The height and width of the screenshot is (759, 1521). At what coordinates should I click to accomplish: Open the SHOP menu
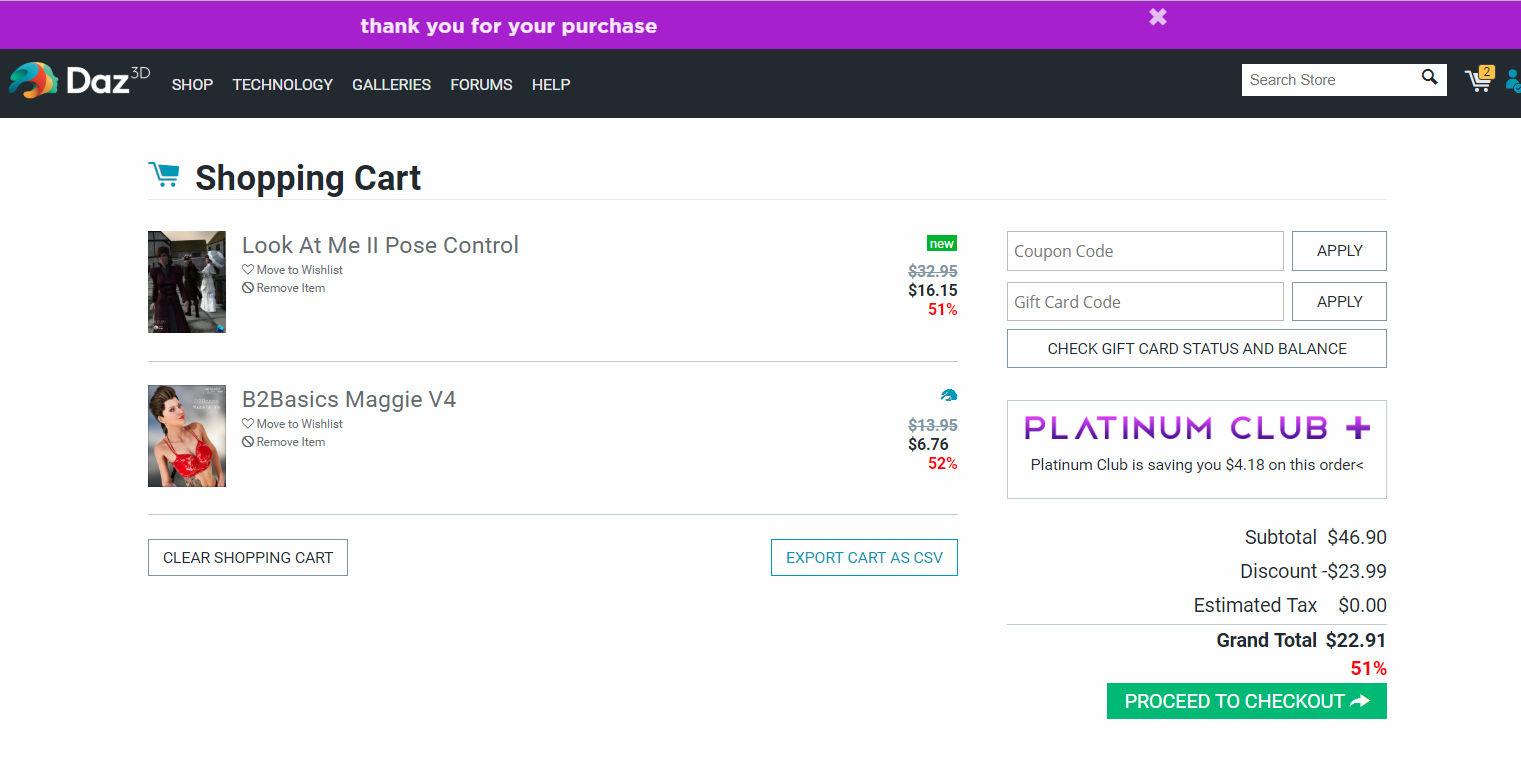click(x=192, y=85)
